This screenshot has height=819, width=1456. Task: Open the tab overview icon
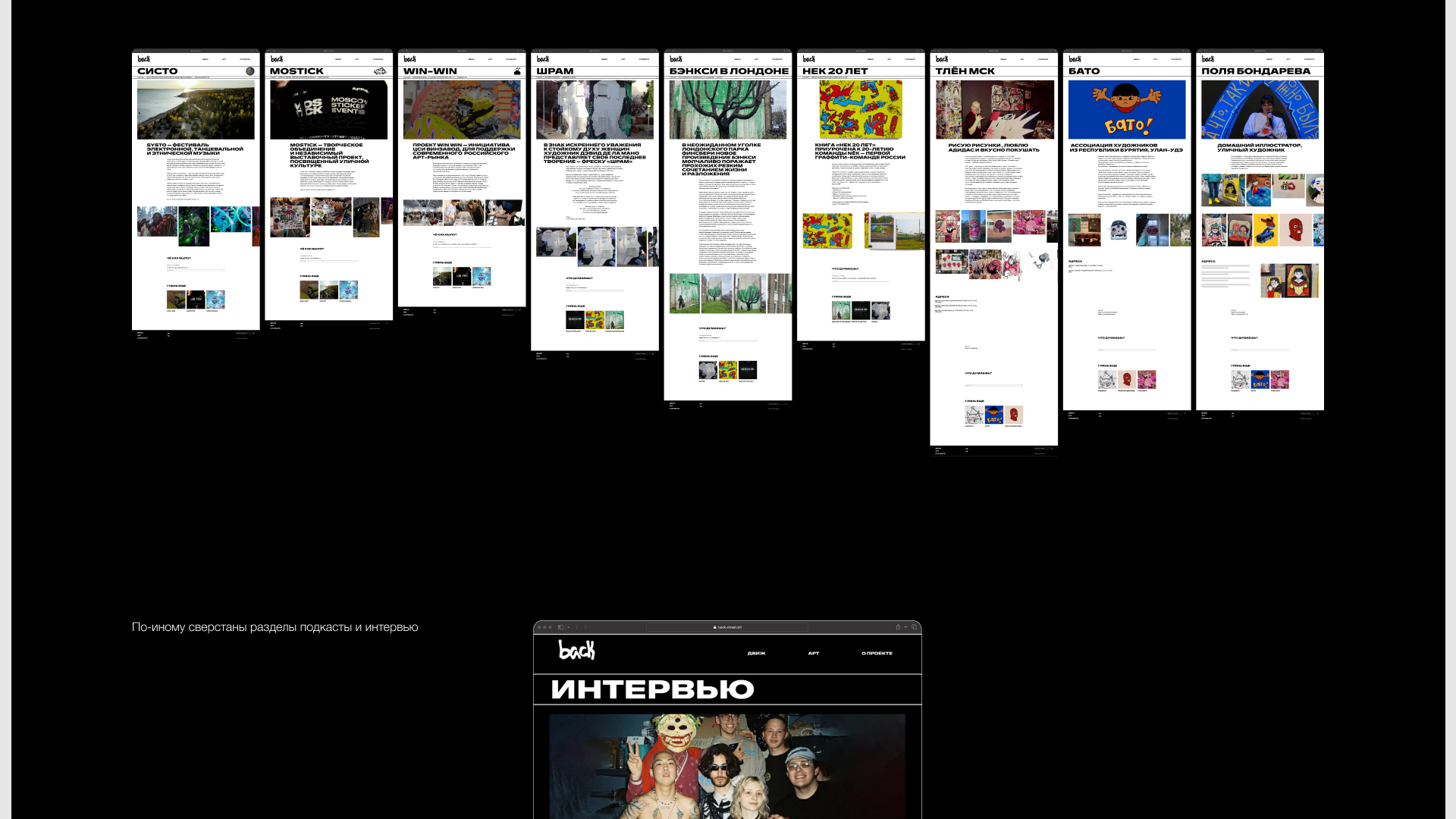click(915, 627)
